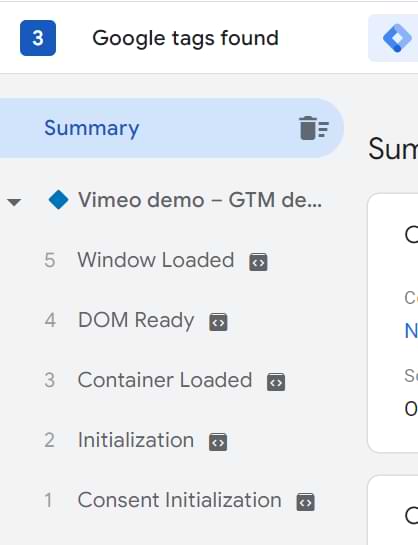Select the Window Loaded event

pos(156,260)
